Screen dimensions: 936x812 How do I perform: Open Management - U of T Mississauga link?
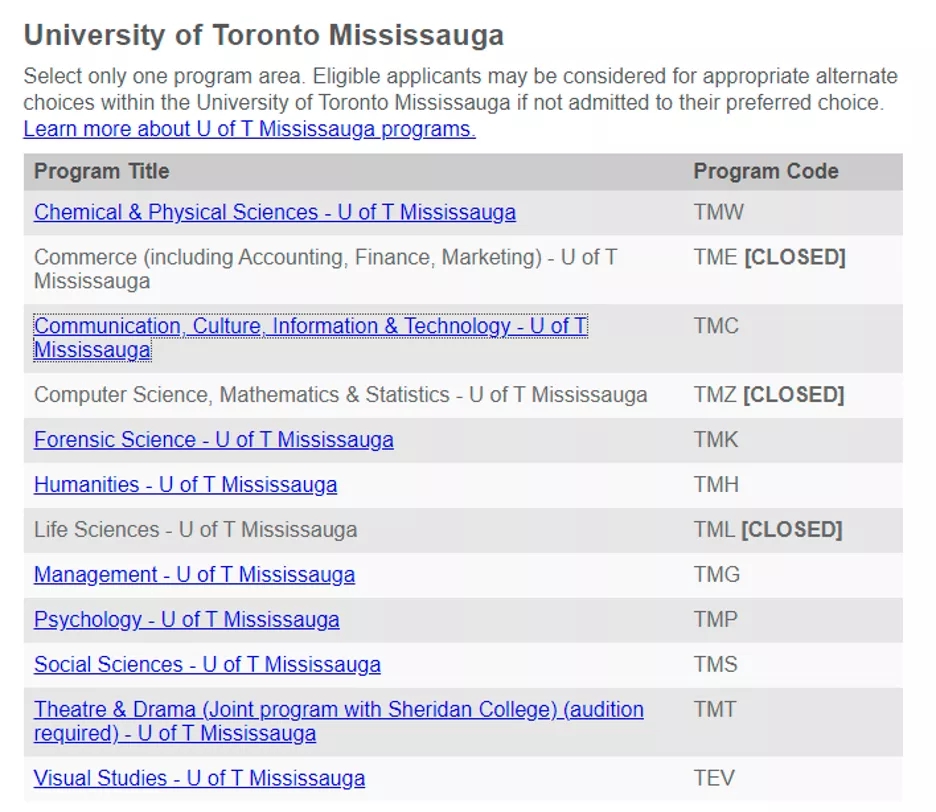coord(195,575)
